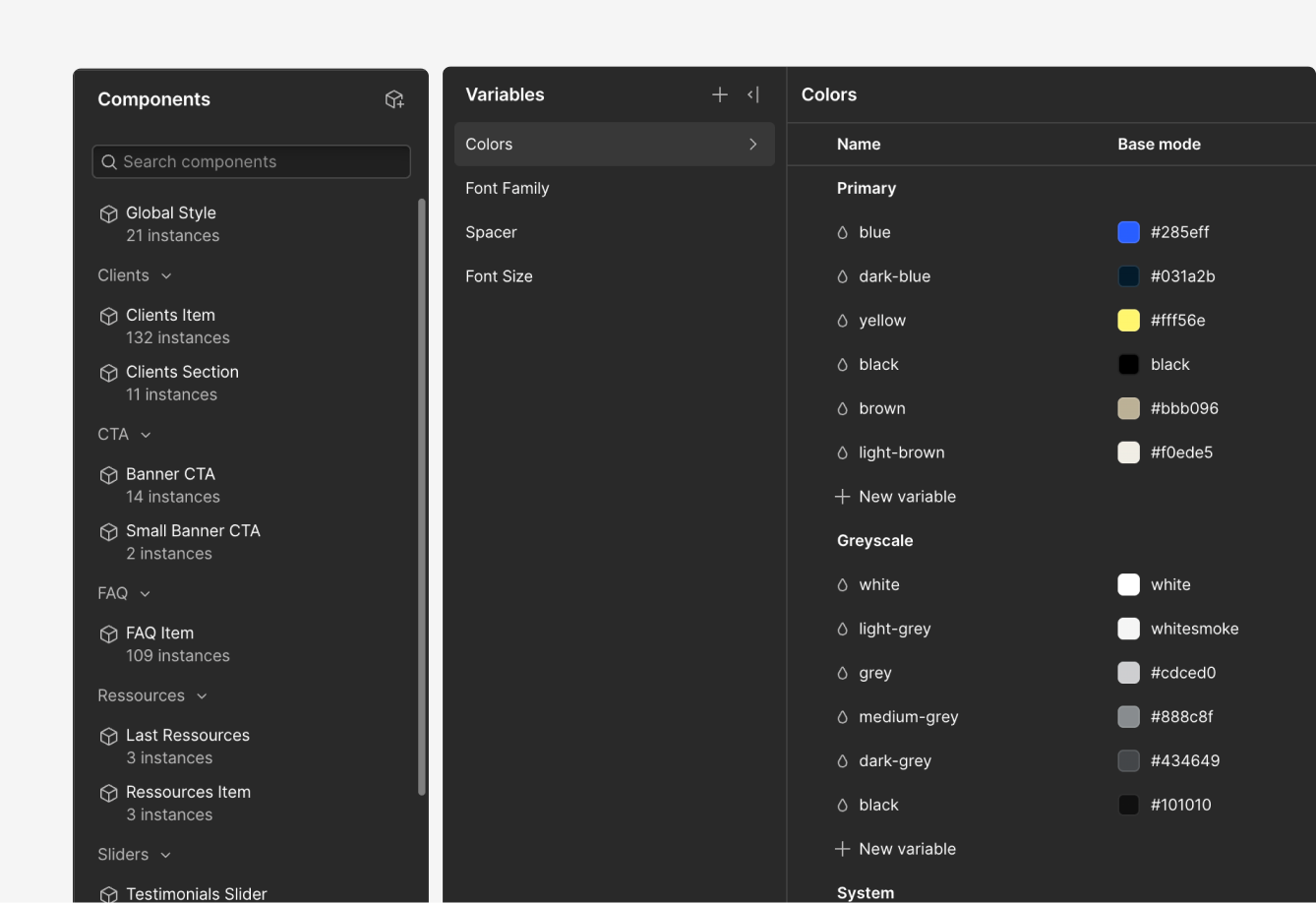Screen dimensions: 1316x903
Task: Click the cube icon beside Last Ressources
Action: (x=109, y=737)
